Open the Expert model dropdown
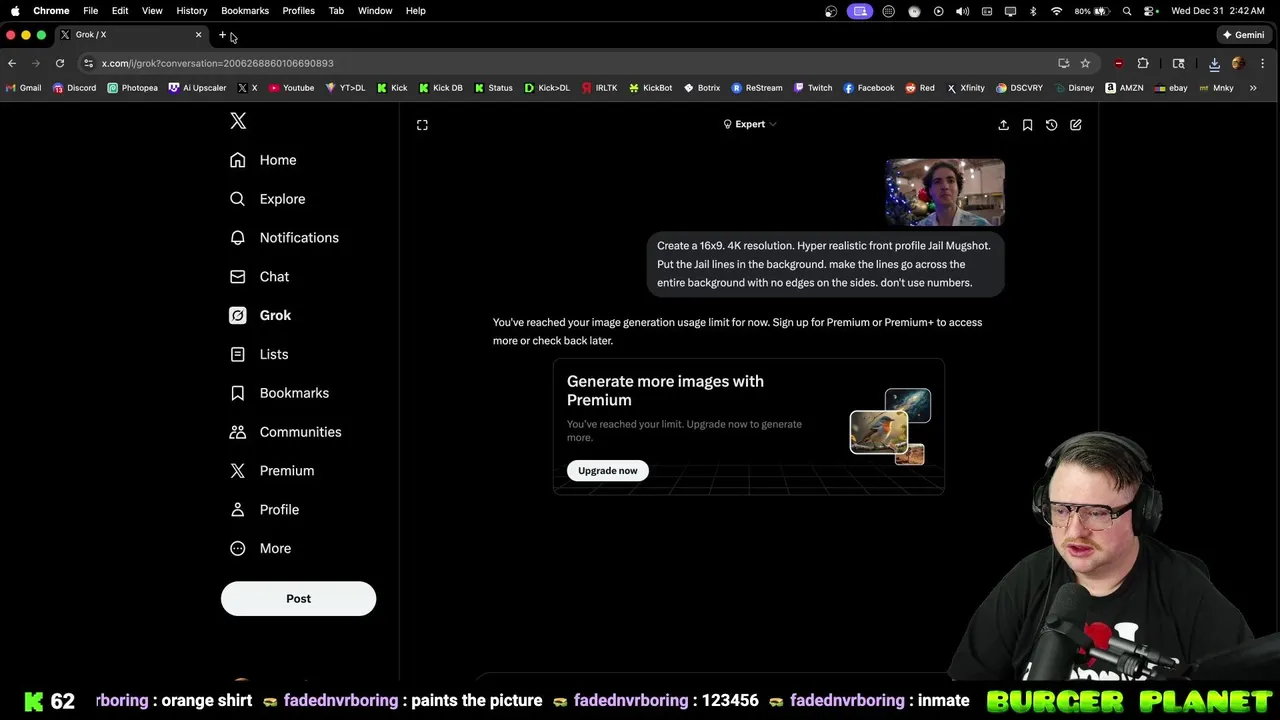 (749, 124)
